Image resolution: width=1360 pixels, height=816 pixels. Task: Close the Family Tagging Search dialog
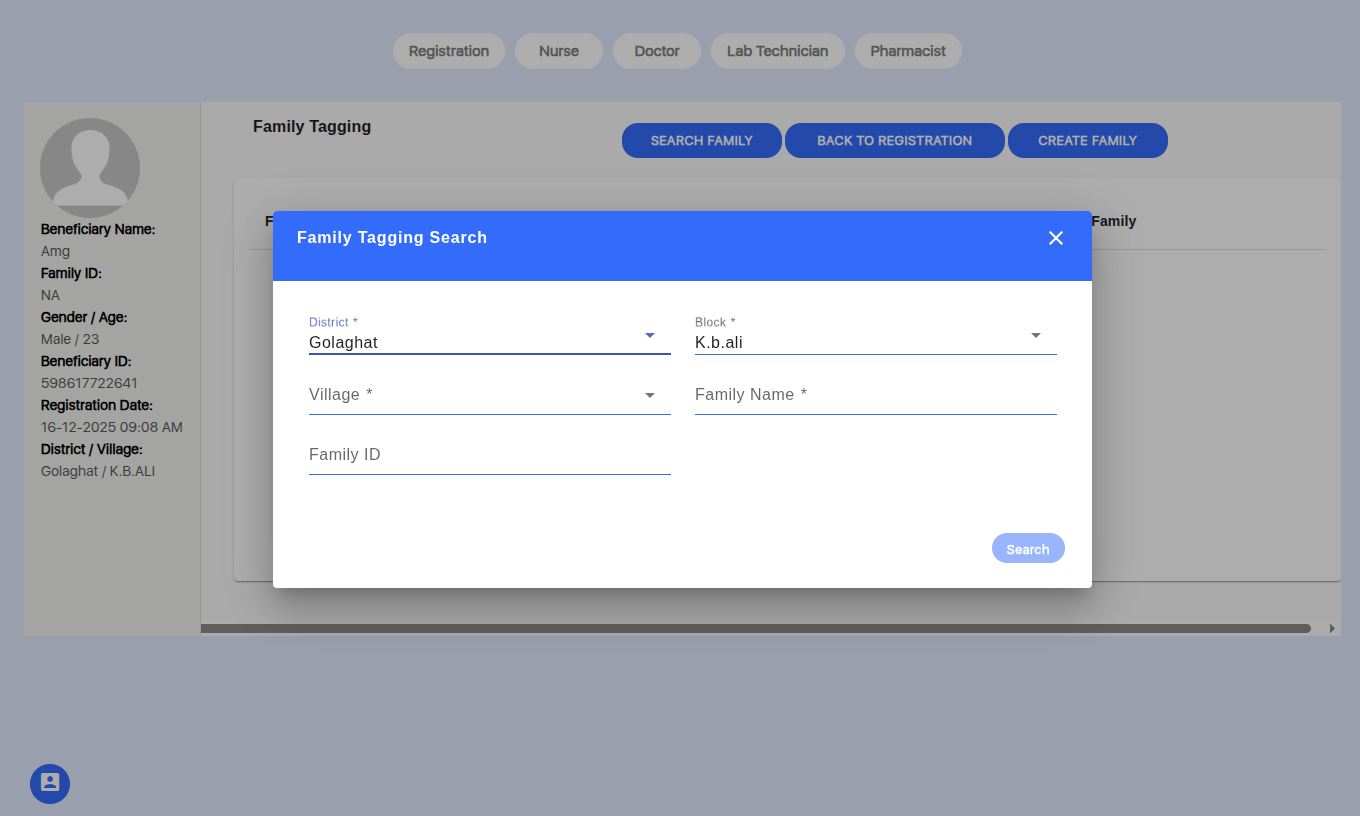pyautogui.click(x=1055, y=238)
